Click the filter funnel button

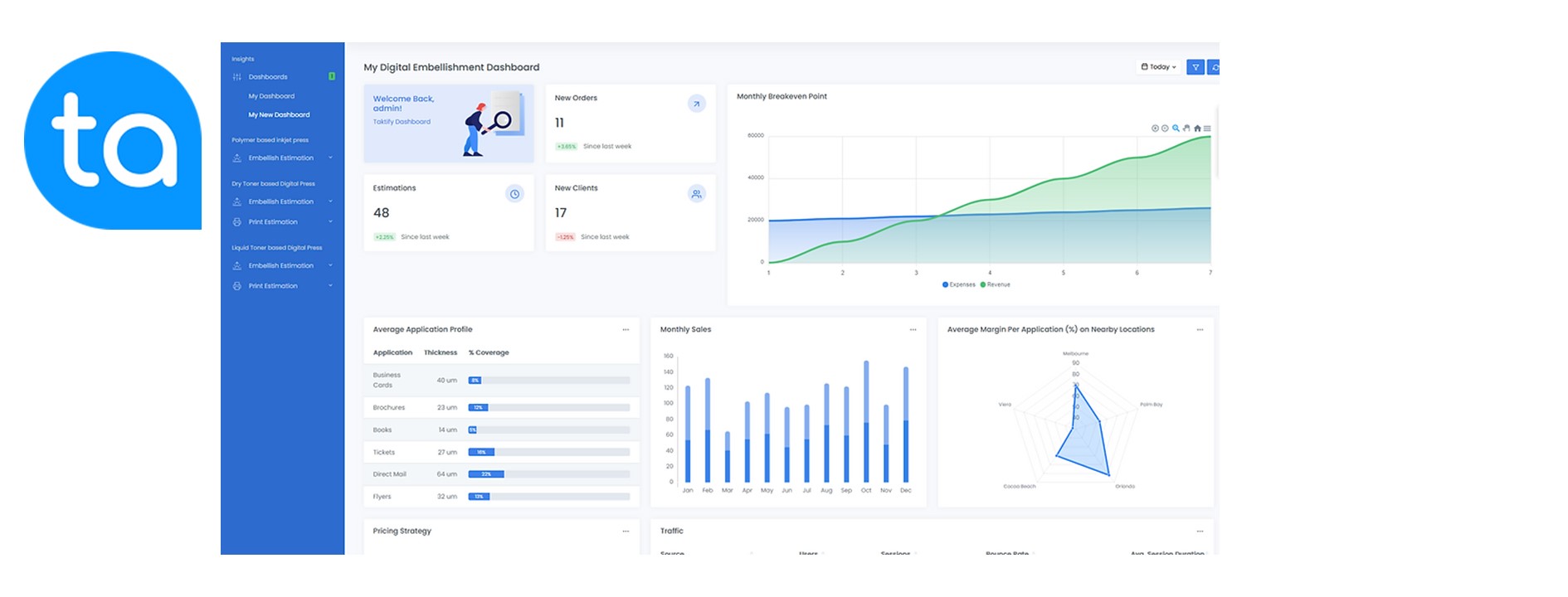1195,67
